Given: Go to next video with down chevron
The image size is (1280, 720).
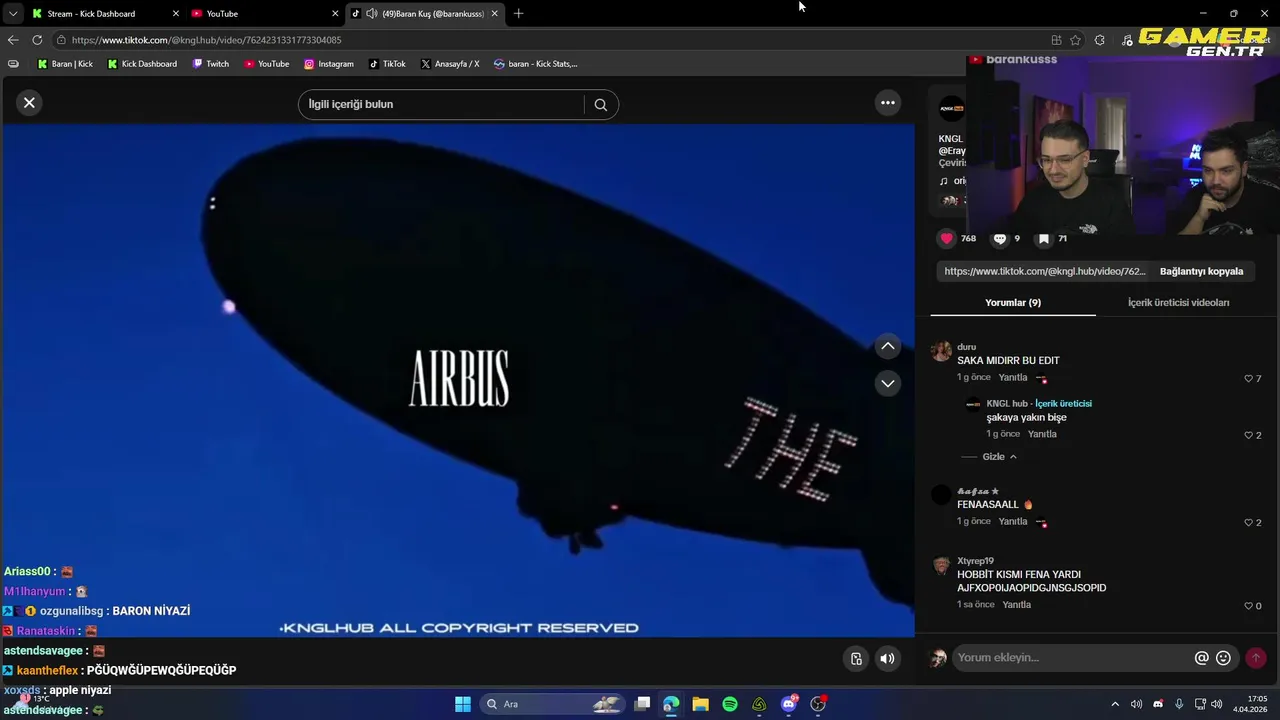Looking at the screenshot, I should pyautogui.click(x=887, y=383).
